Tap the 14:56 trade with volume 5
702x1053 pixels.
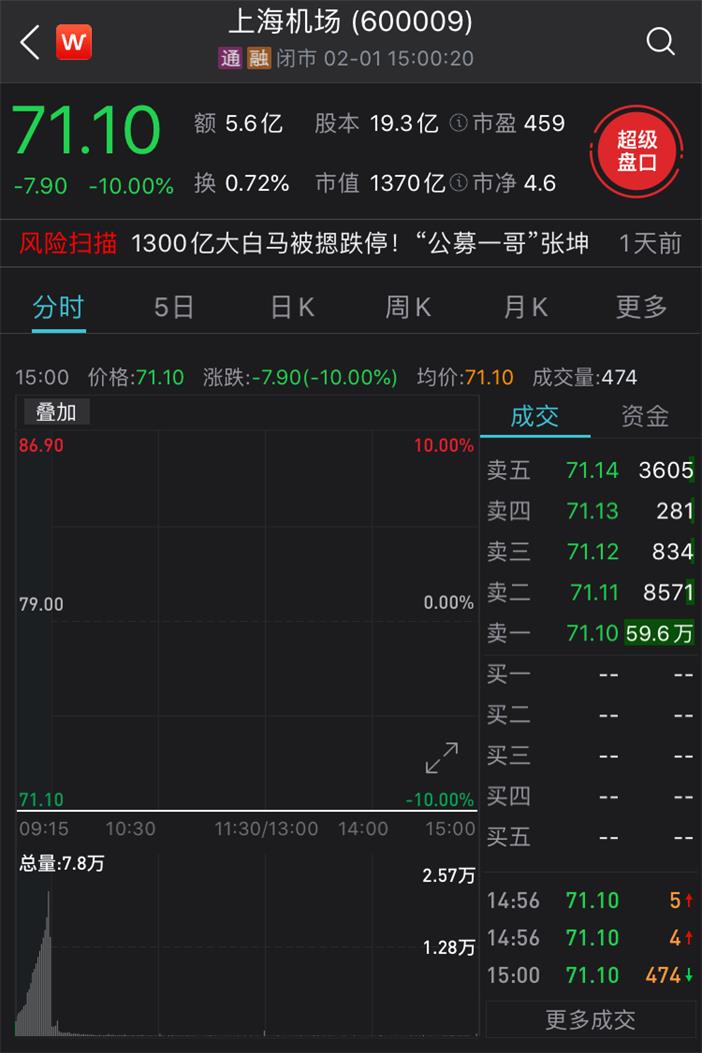(x=590, y=901)
